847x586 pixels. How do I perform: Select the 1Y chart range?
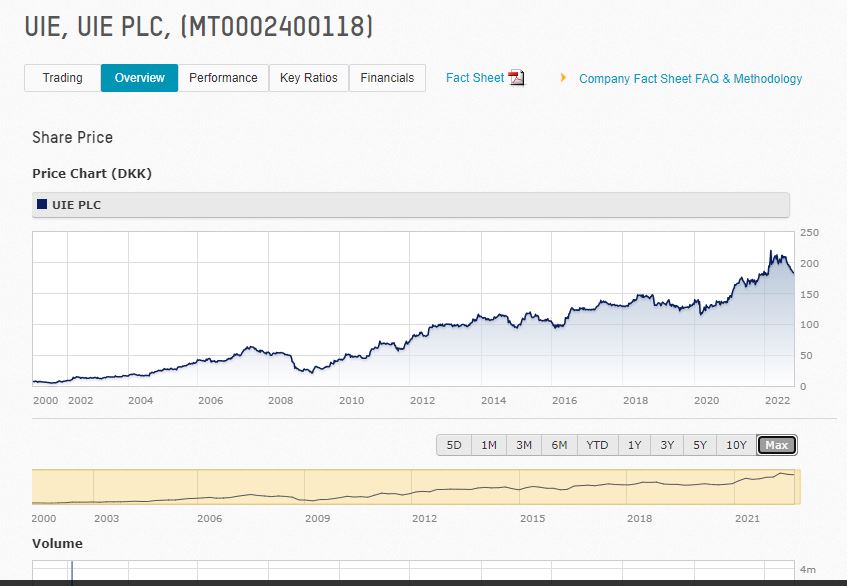(635, 445)
